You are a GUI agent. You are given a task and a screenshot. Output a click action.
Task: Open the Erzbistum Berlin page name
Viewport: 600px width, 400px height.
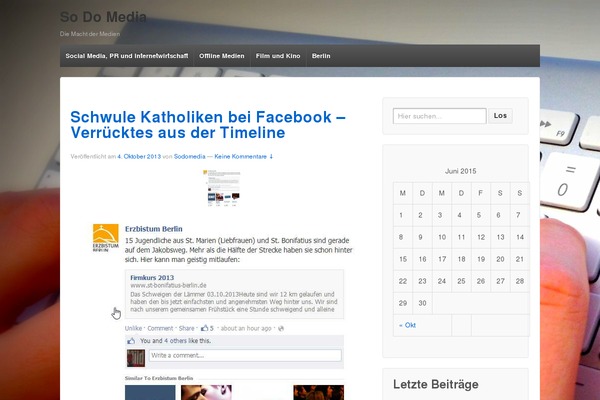coord(153,229)
